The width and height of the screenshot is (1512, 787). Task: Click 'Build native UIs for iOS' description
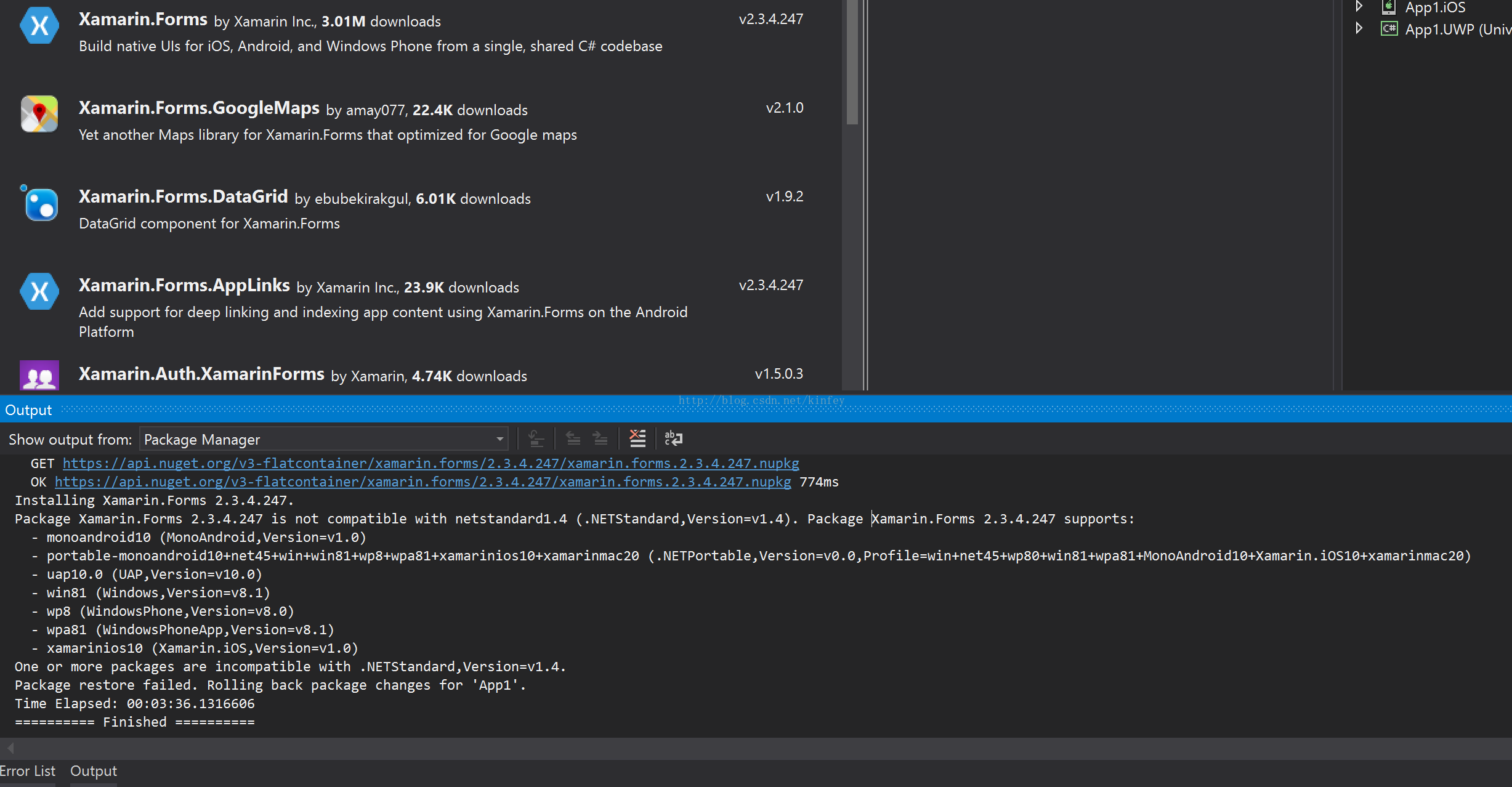tap(371, 46)
